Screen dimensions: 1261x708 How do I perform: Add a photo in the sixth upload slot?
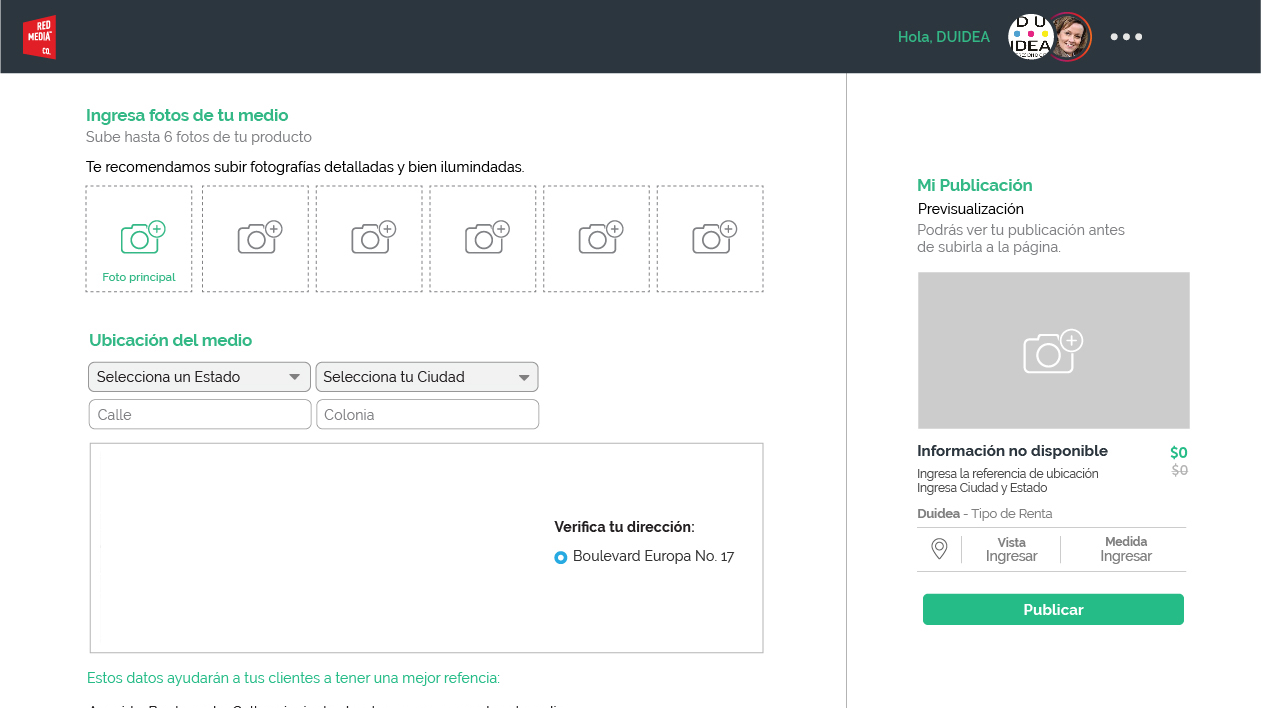[x=710, y=239]
